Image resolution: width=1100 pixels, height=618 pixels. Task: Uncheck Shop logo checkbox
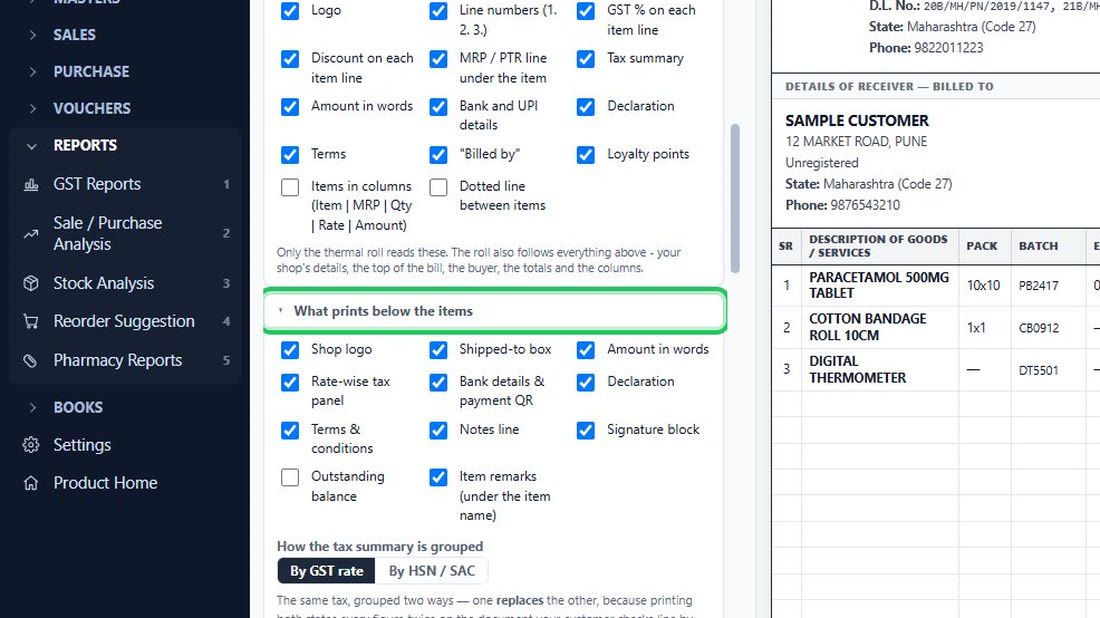290,350
